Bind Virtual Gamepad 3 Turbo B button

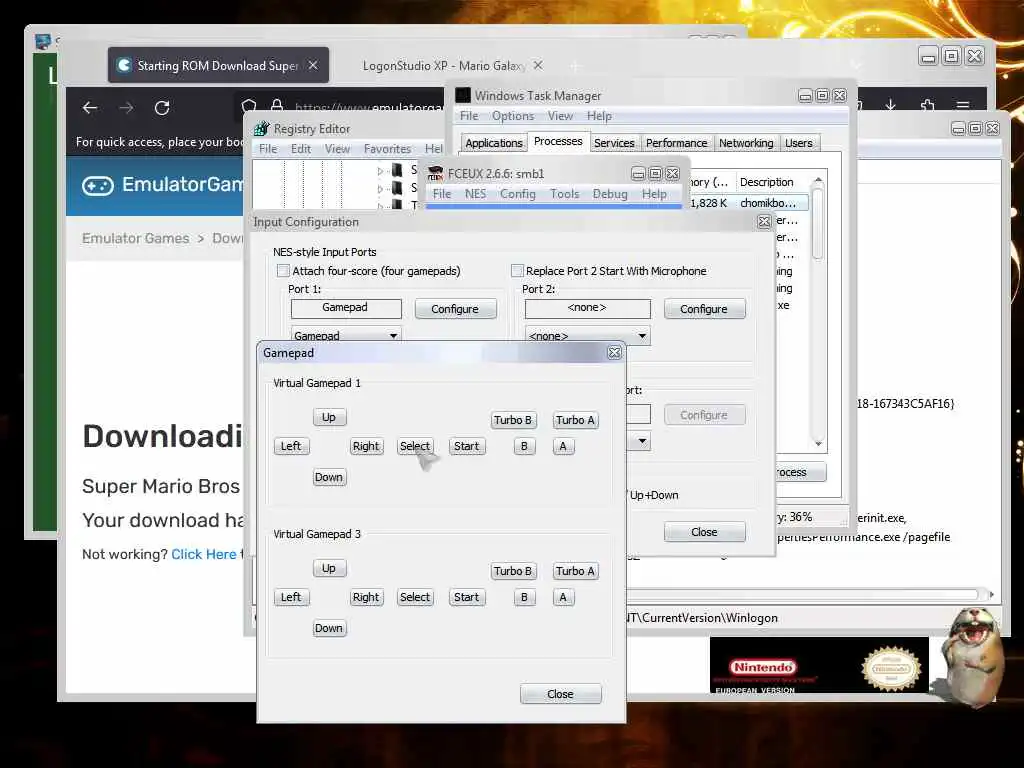513,571
